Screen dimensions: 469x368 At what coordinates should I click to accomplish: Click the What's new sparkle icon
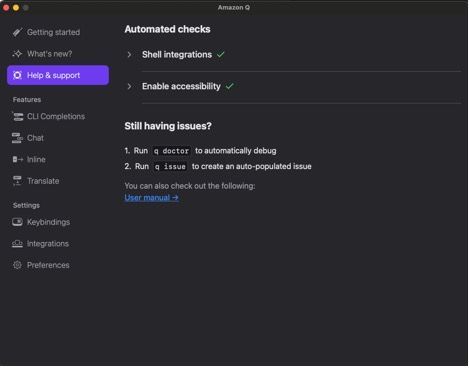tap(17, 54)
